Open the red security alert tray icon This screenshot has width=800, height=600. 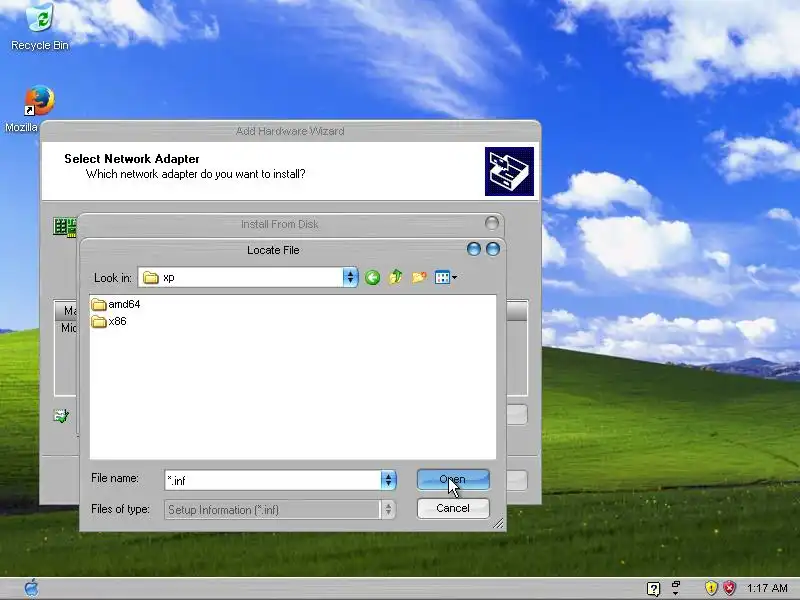[x=730, y=588]
